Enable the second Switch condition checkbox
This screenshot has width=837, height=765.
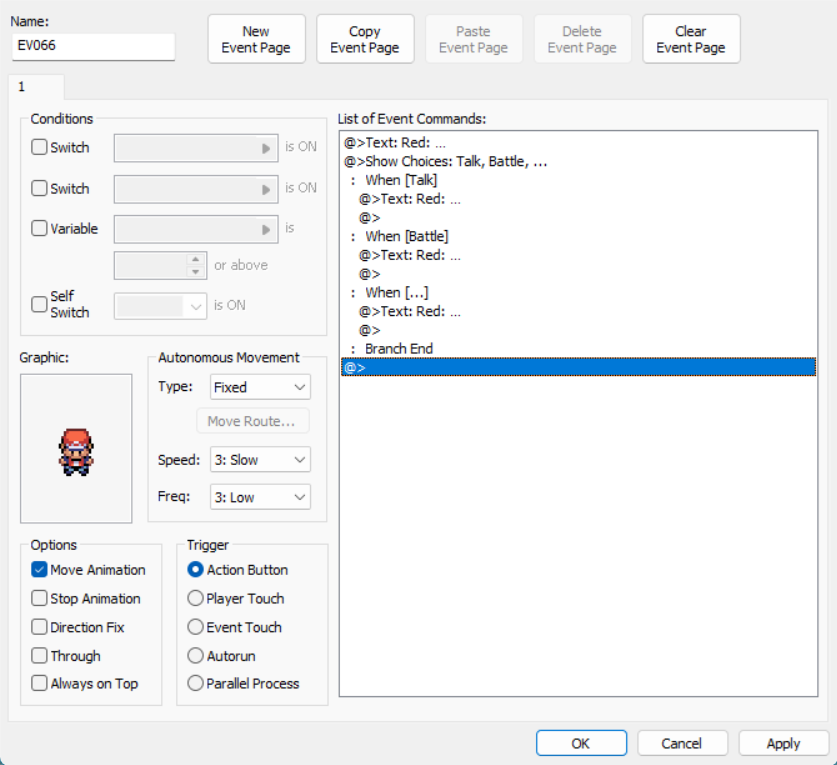(39, 188)
